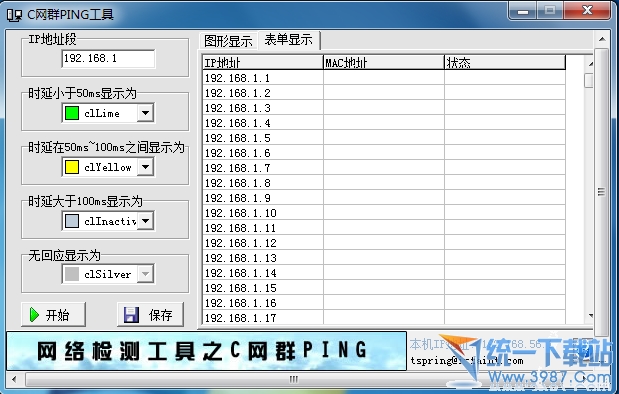The image size is (619, 394).
Task: Select row 192.168.1.6
Action: [x=384, y=153]
